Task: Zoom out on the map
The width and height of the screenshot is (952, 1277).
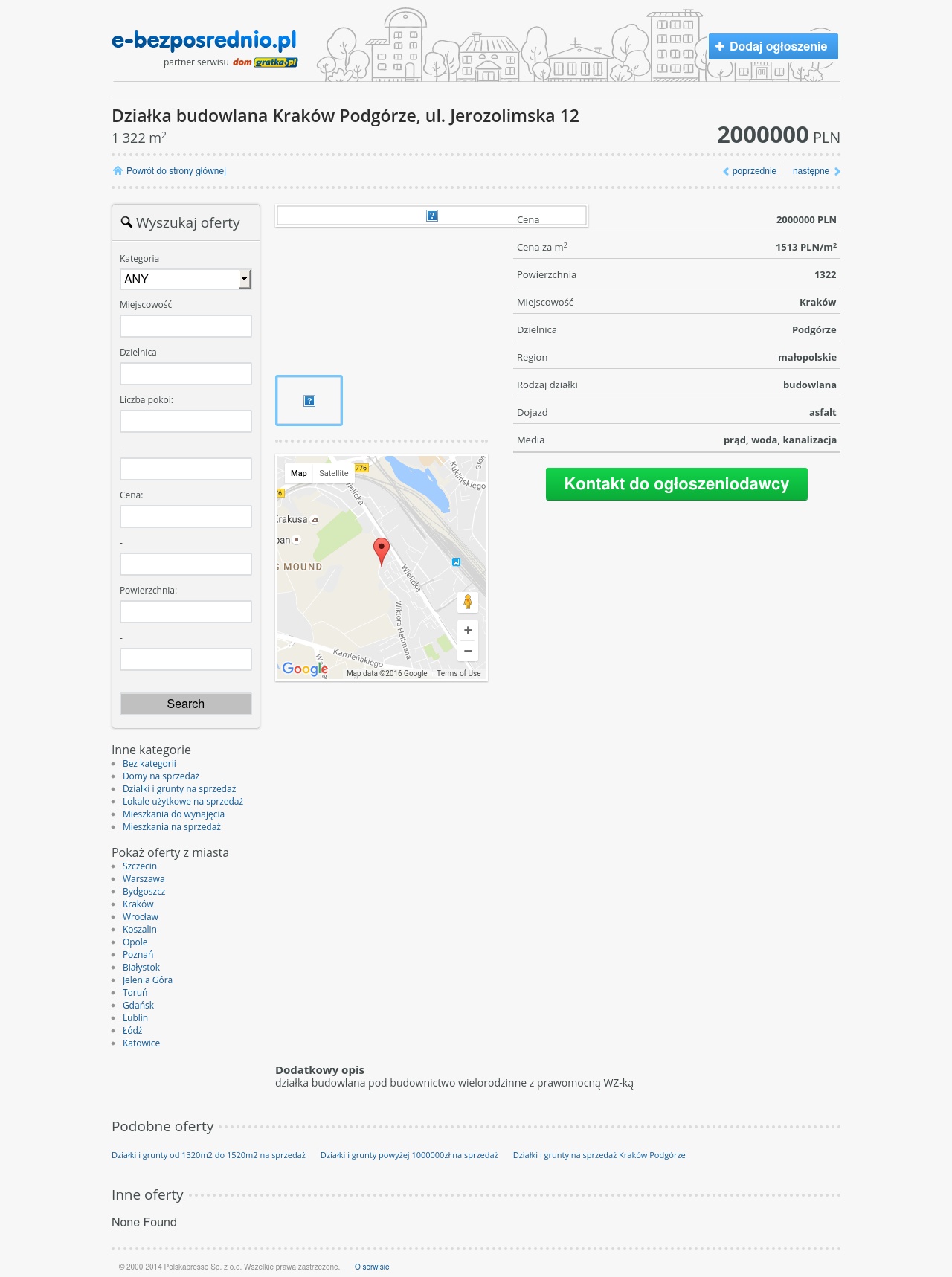Action: (x=468, y=651)
